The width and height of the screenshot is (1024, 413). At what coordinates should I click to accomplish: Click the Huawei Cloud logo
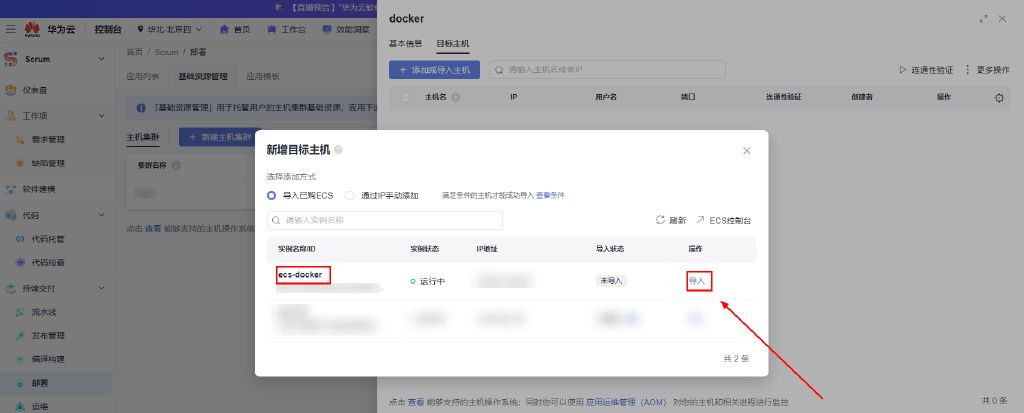click(x=52, y=29)
